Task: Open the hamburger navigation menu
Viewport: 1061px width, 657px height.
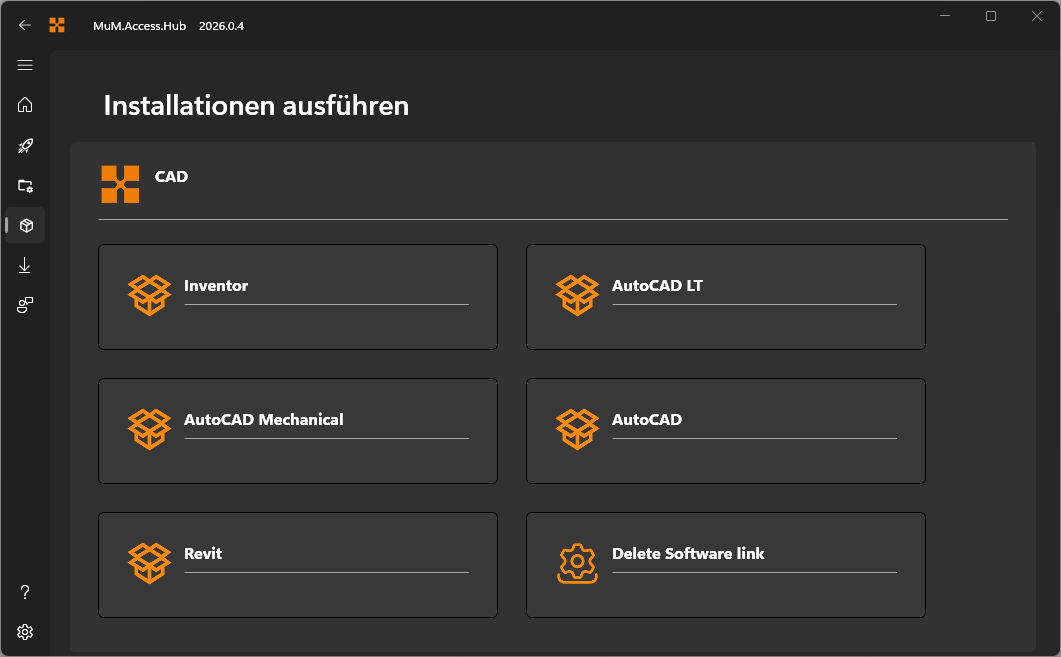Action: (x=25, y=65)
